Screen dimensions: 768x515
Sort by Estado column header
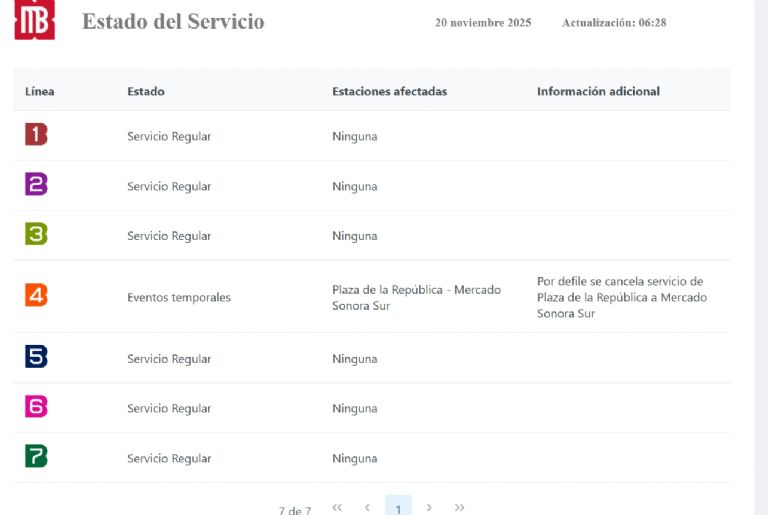[x=146, y=91]
